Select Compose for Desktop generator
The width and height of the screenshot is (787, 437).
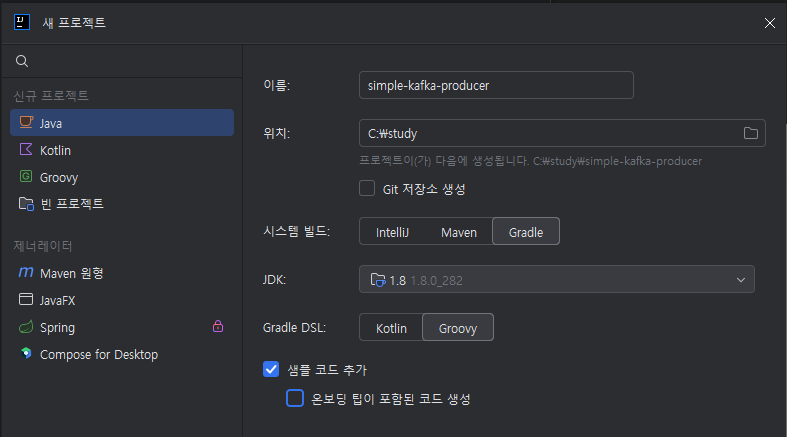pyautogui.click(x=98, y=354)
